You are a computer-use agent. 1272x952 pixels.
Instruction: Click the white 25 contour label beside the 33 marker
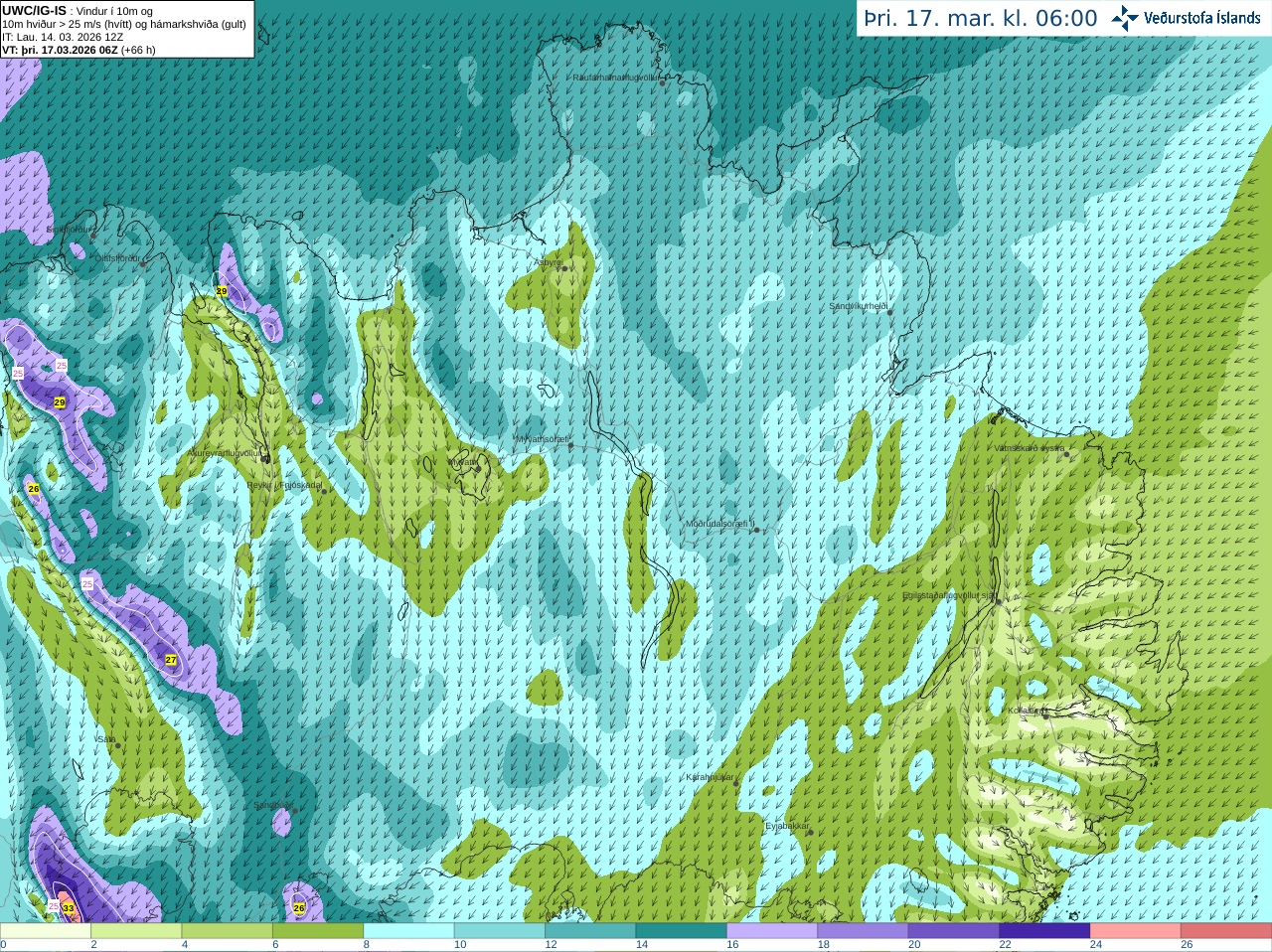[x=54, y=906]
